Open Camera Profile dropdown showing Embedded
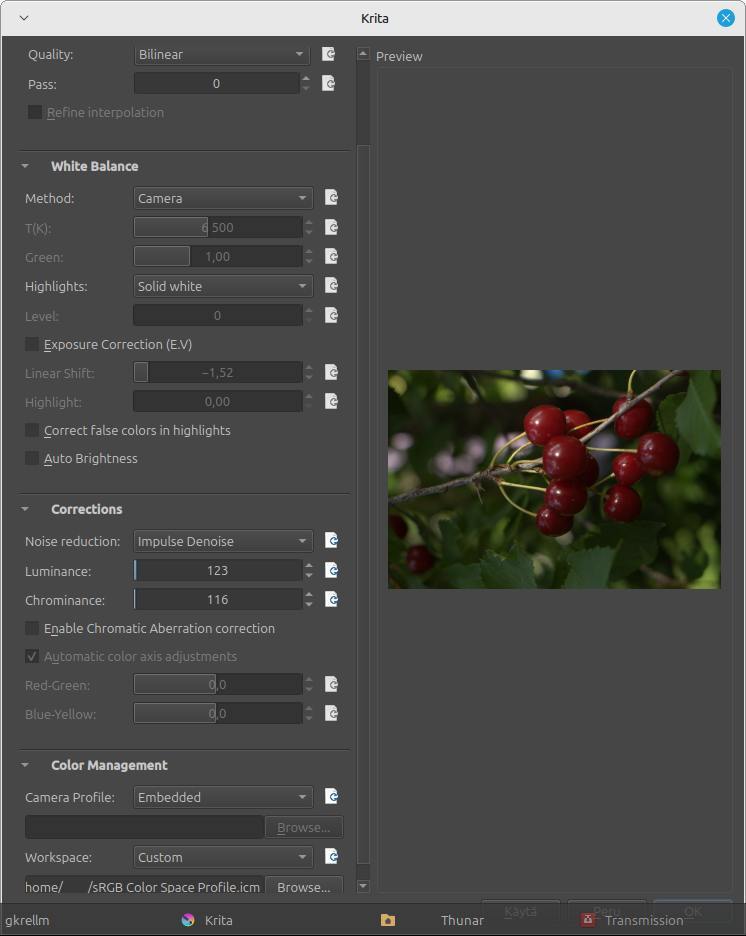 [223, 797]
